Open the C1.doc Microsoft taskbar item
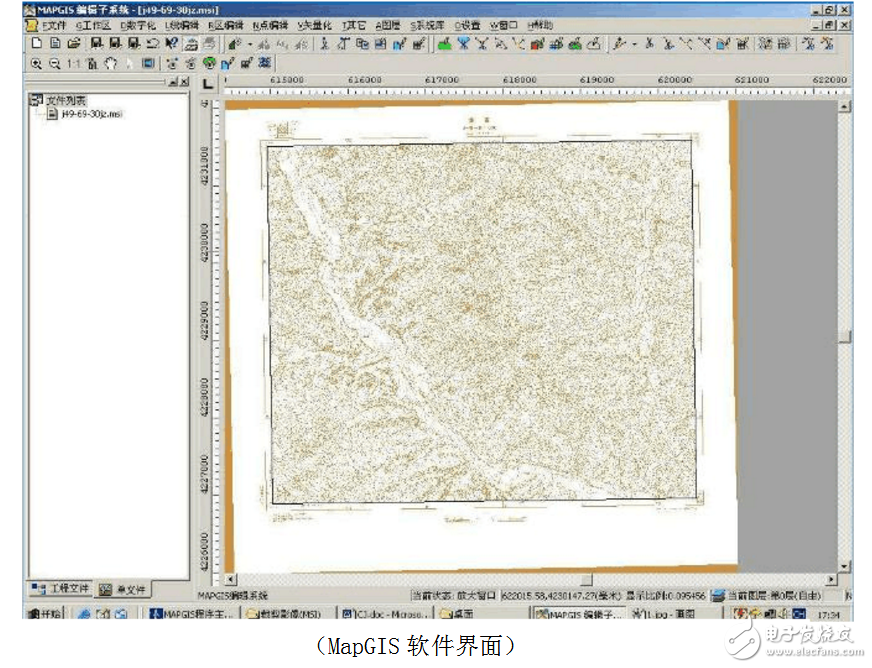The image size is (872, 668). point(385,613)
